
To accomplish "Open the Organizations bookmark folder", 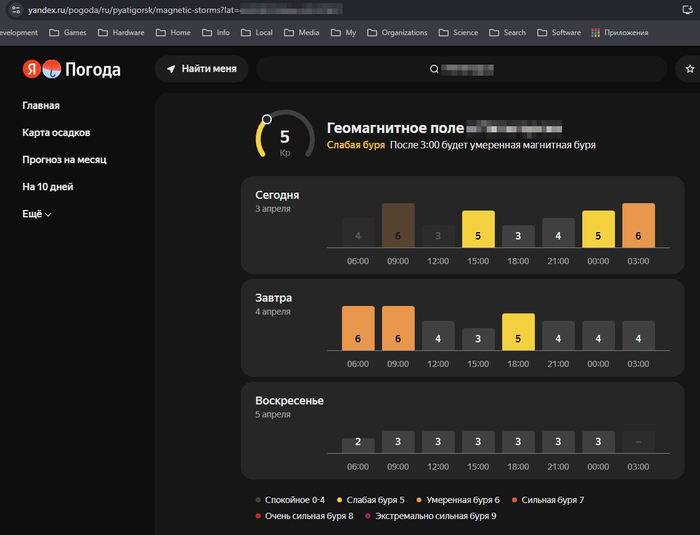I will click(397, 33).
